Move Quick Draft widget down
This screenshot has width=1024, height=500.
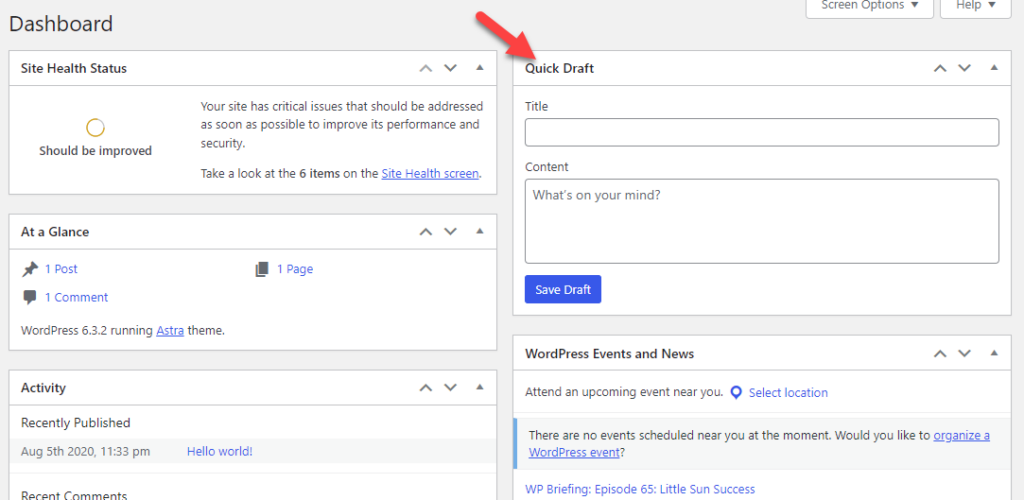[964, 68]
